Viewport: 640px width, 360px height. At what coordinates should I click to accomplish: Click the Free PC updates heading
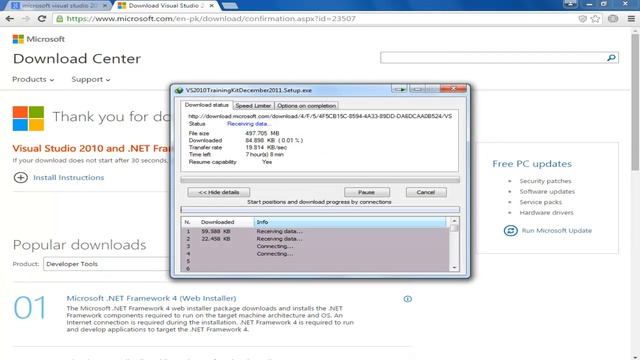click(532, 164)
